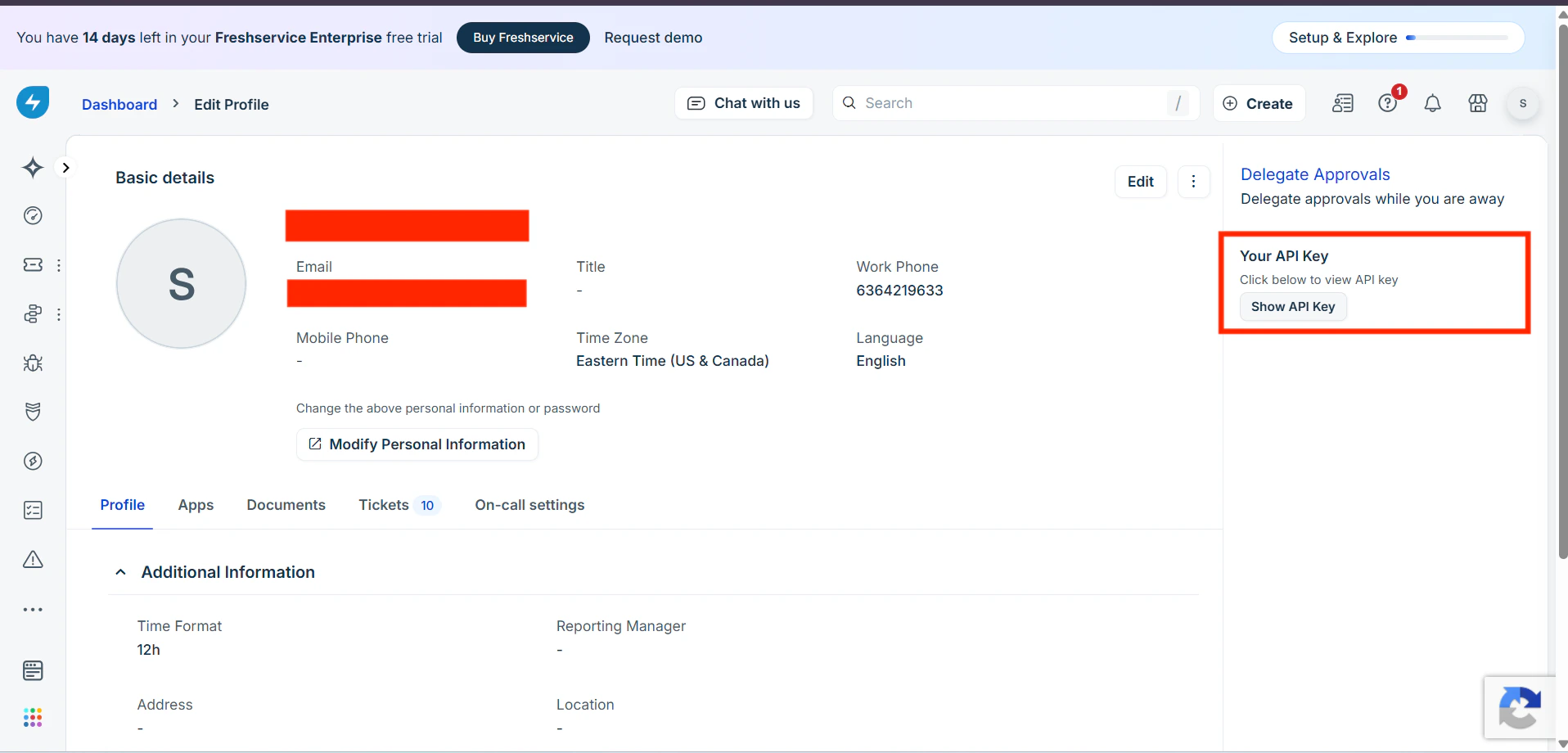Open user avatar menu in header
This screenshot has width=1568, height=753.
(1523, 103)
